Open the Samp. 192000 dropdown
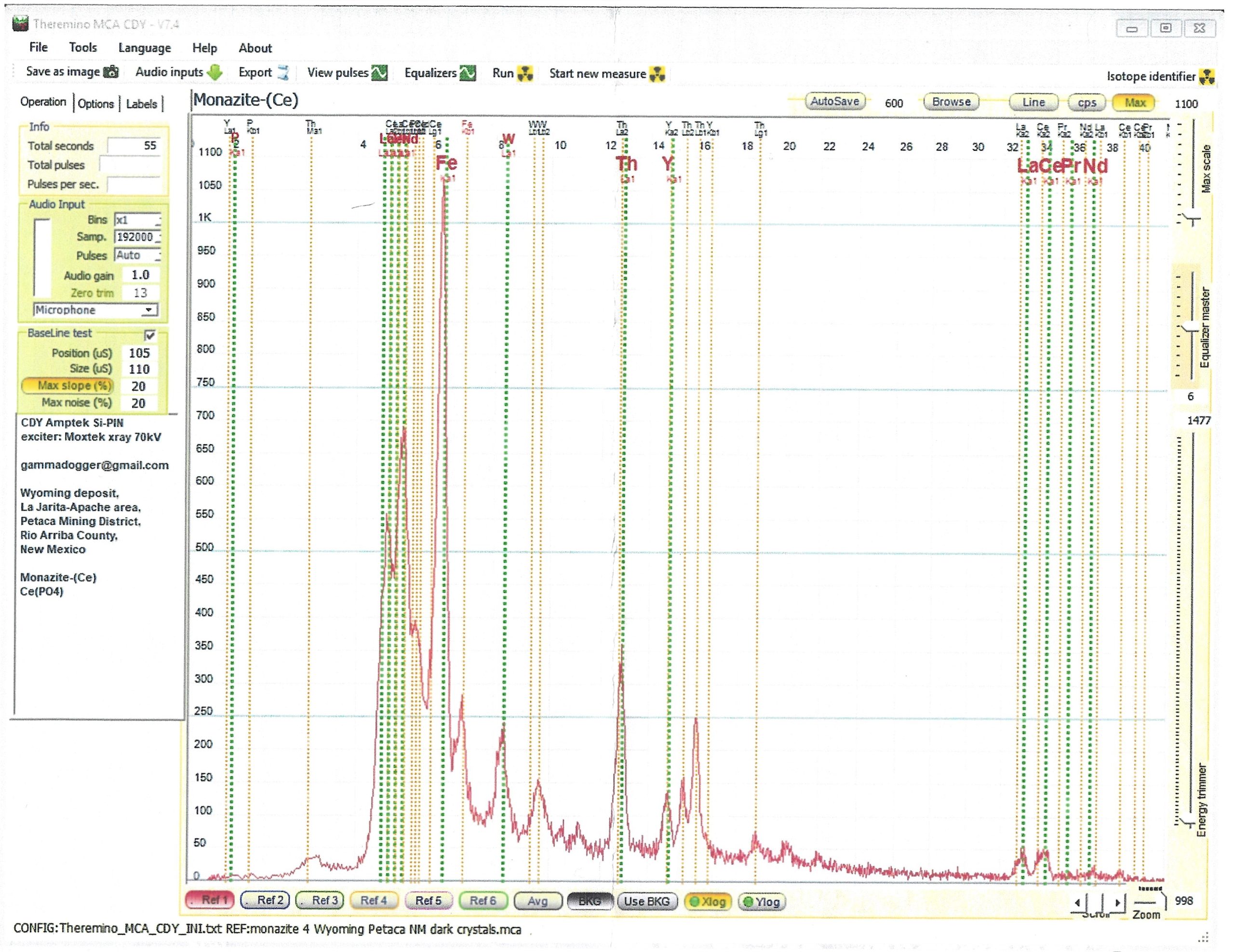Screen dimensions: 1234x952 tap(138, 237)
